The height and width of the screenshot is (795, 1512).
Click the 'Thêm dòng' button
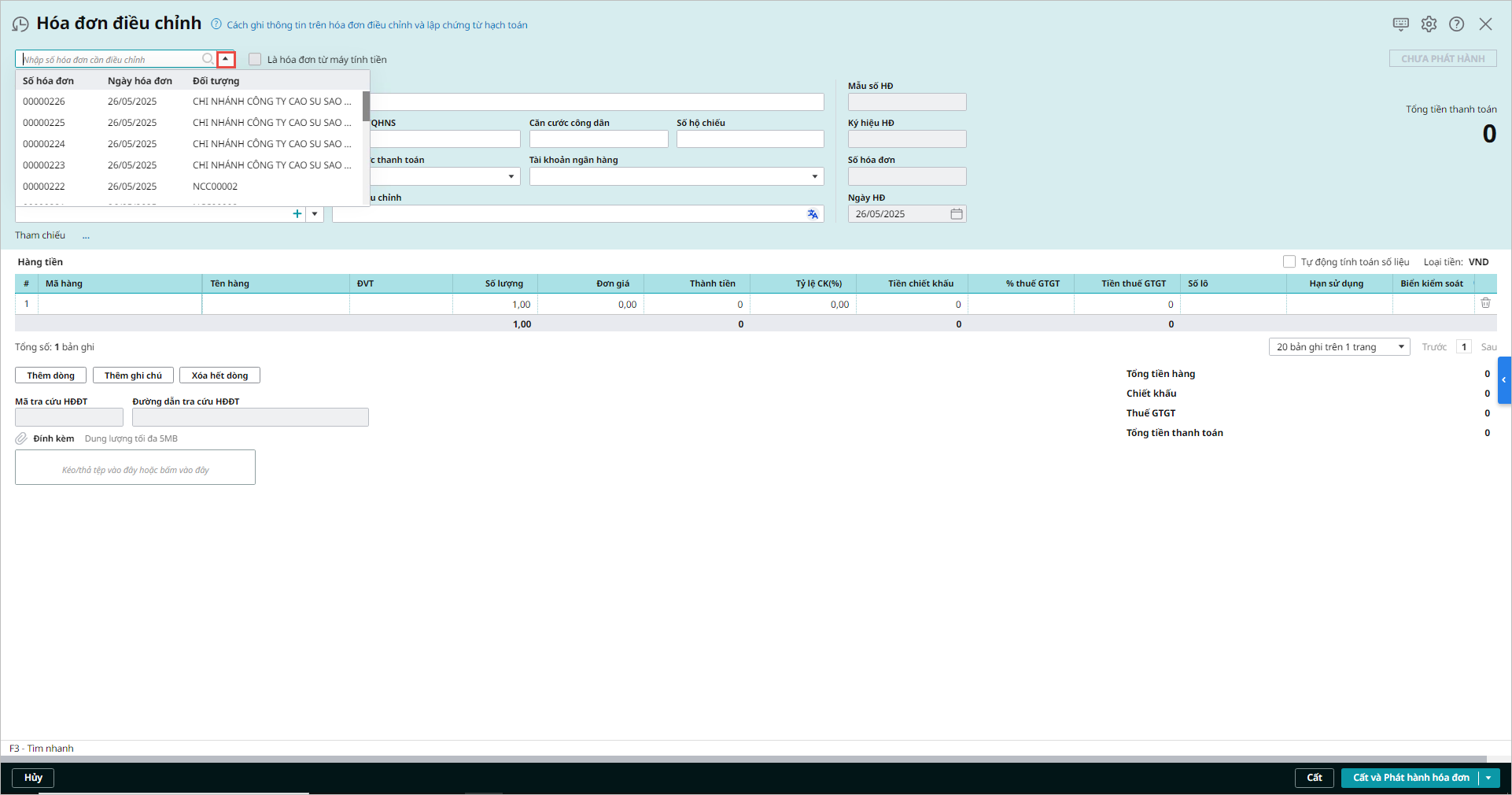coord(50,375)
